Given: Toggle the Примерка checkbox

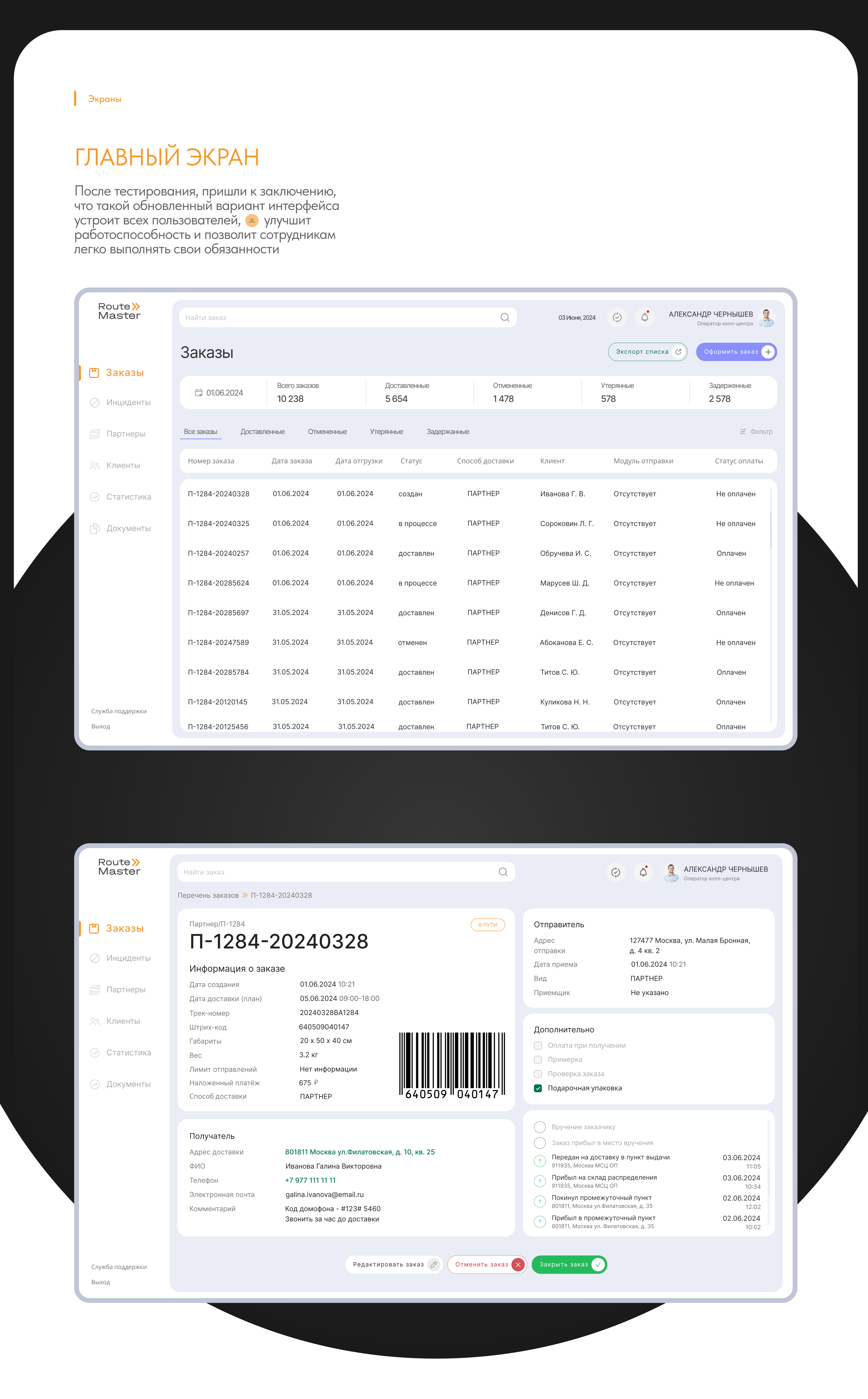Looking at the screenshot, I should pos(538,1060).
